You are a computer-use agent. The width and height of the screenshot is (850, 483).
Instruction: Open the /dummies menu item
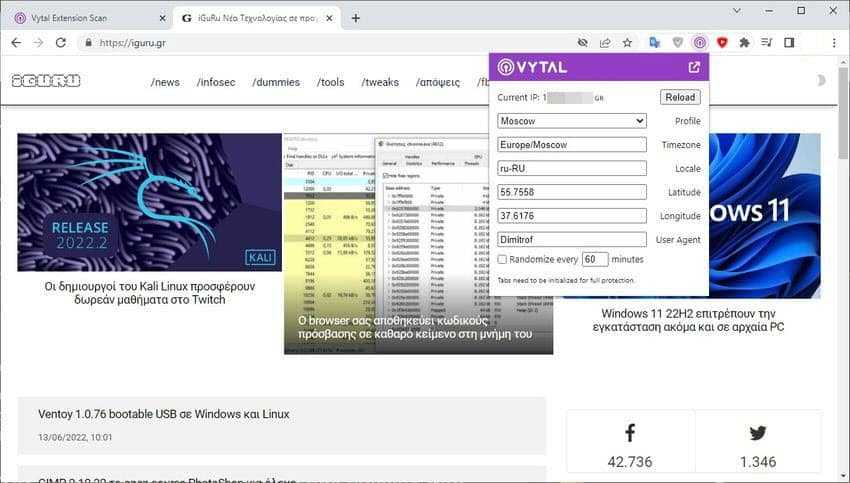(276, 82)
